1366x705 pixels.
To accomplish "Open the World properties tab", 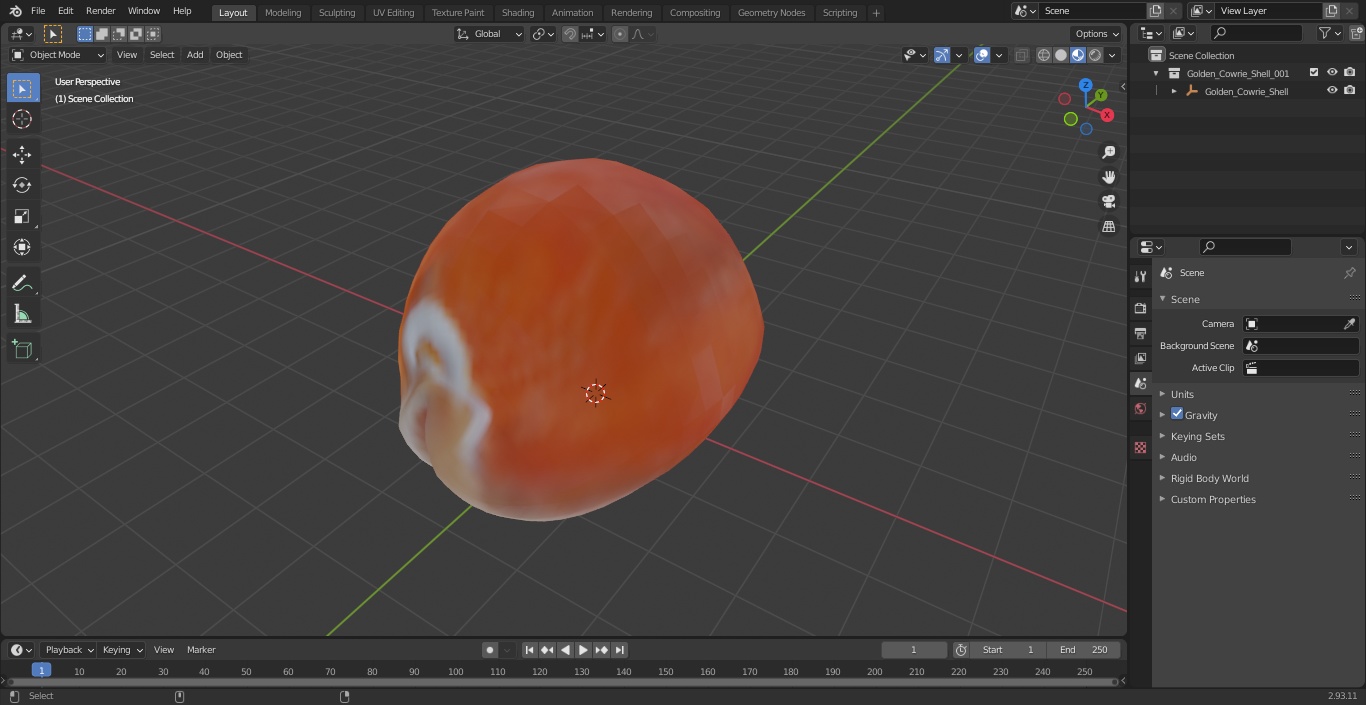I will [x=1140, y=408].
